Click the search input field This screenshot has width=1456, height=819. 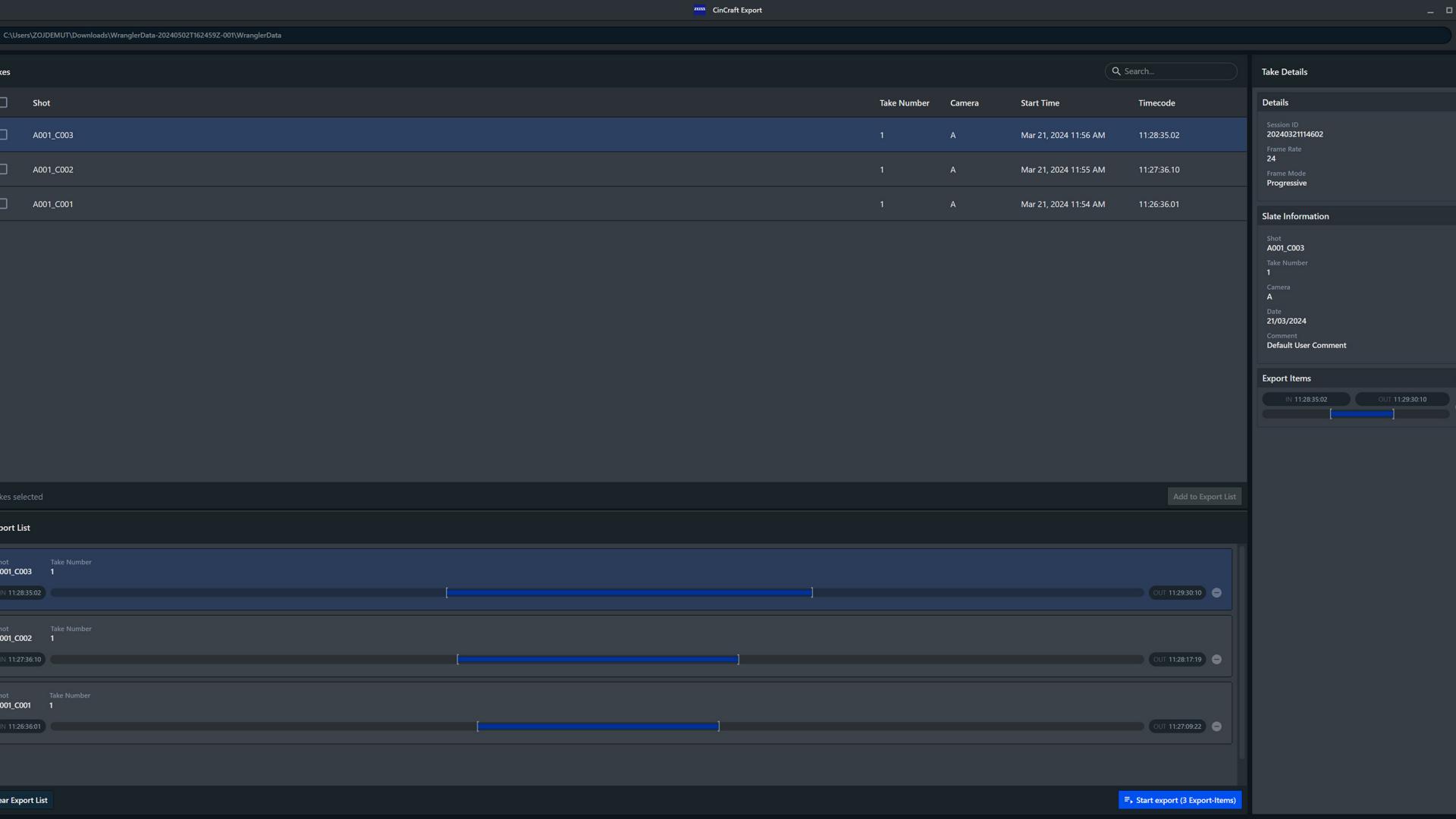[x=1171, y=71]
